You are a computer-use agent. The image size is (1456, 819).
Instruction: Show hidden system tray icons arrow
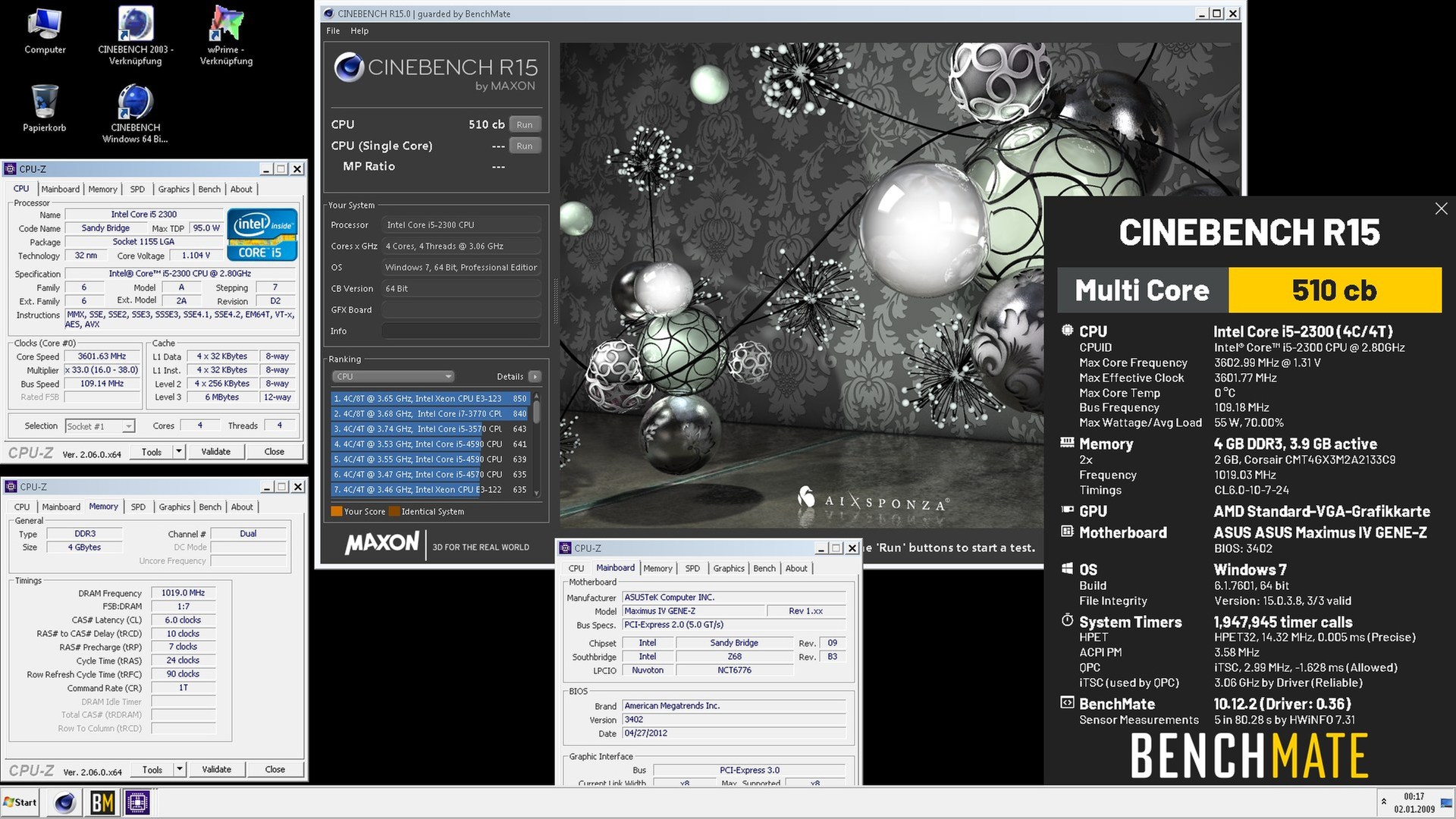coord(1384,802)
